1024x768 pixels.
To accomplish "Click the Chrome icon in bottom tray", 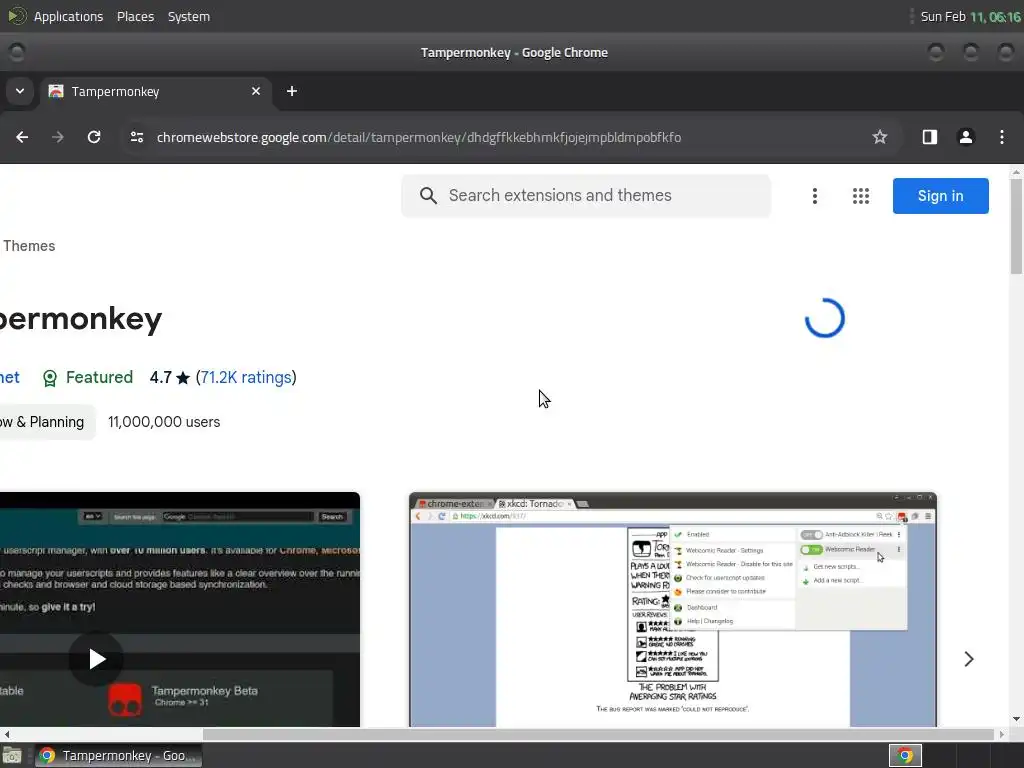I will (905, 756).
